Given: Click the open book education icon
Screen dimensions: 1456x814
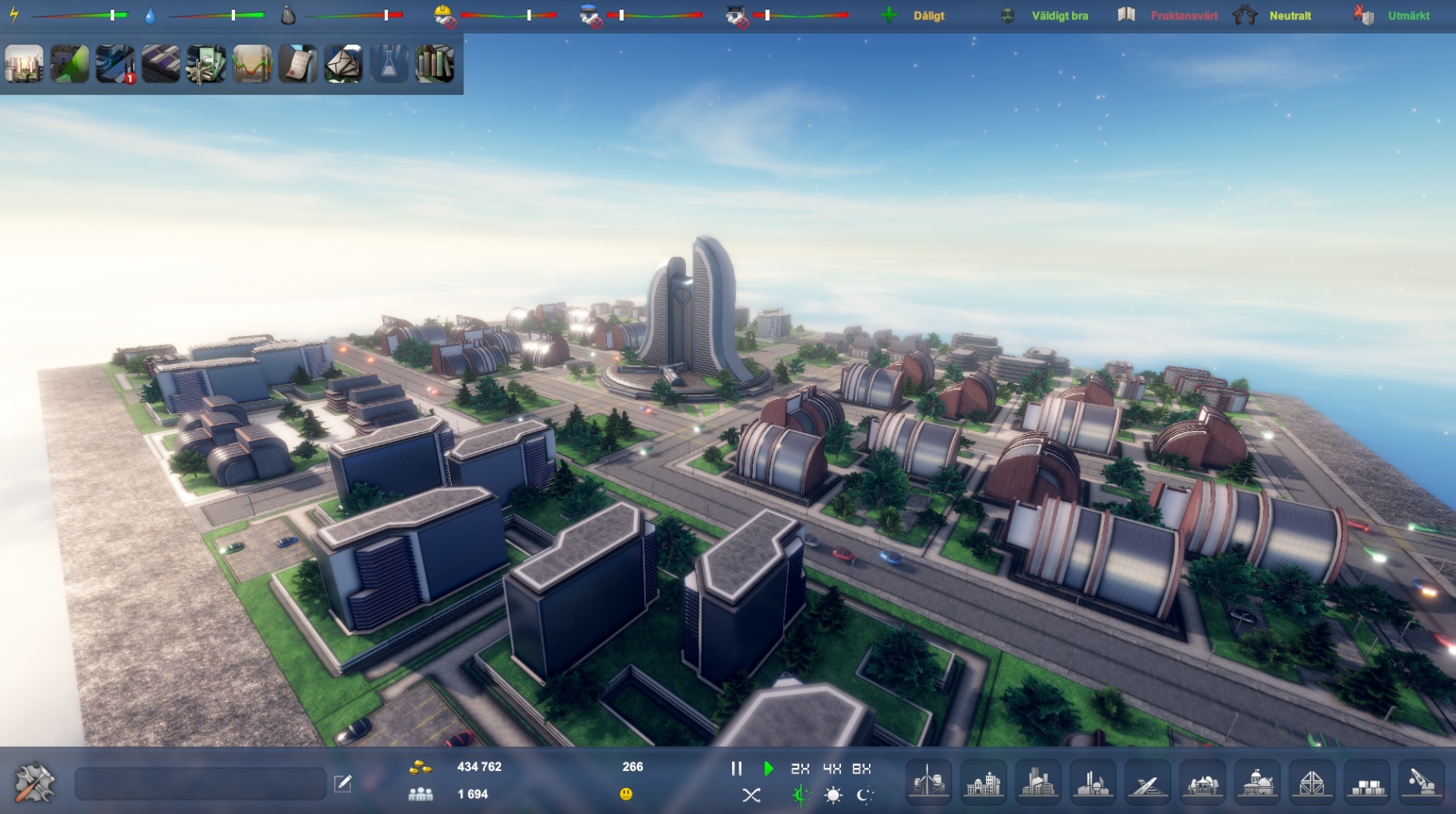Looking at the screenshot, I should (x=1126, y=14).
